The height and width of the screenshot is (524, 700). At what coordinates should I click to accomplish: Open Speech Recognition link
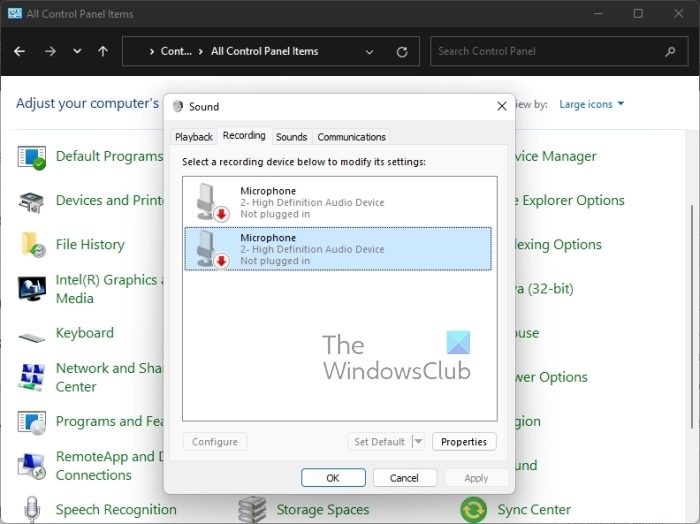point(116,509)
